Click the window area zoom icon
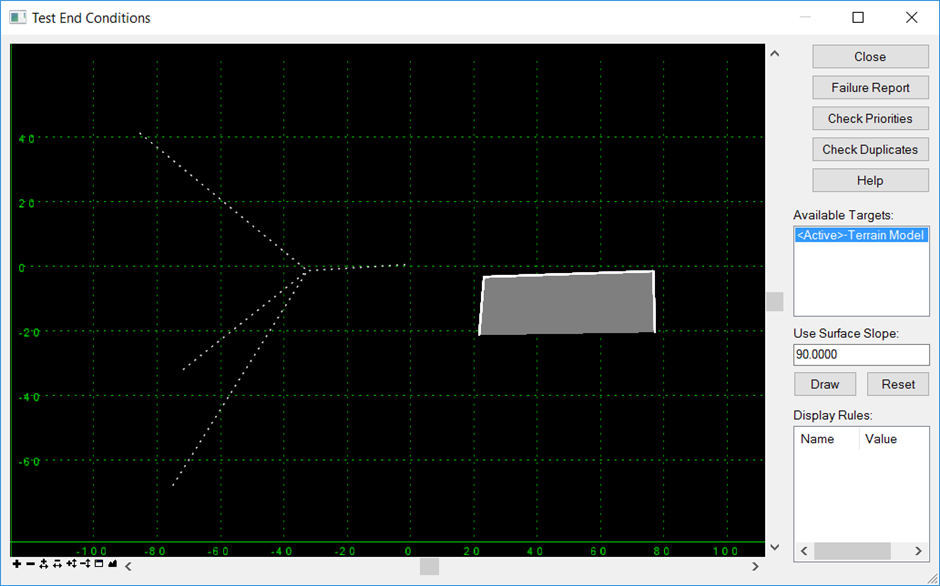The height and width of the screenshot is (586, 940). pos(99,563)
